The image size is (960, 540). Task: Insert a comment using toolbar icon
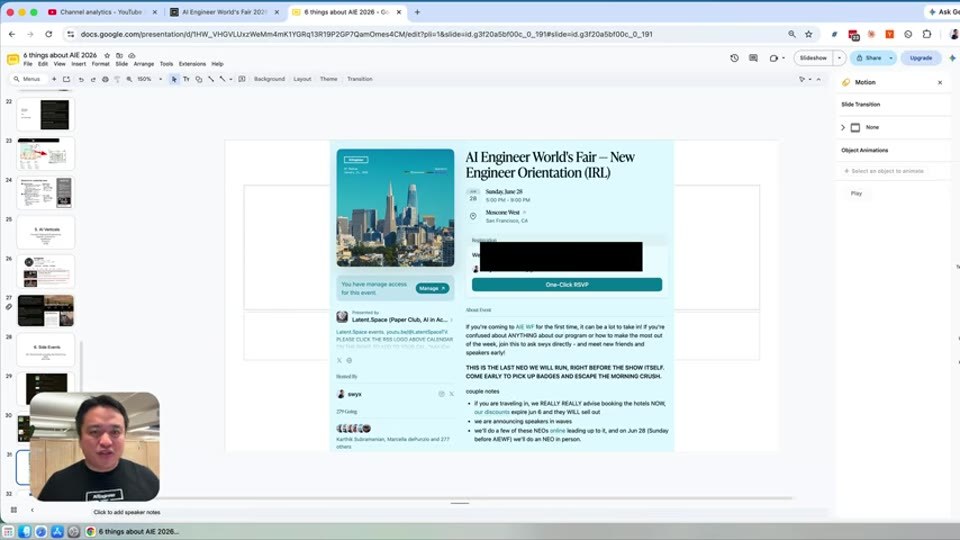click(242, 79)
